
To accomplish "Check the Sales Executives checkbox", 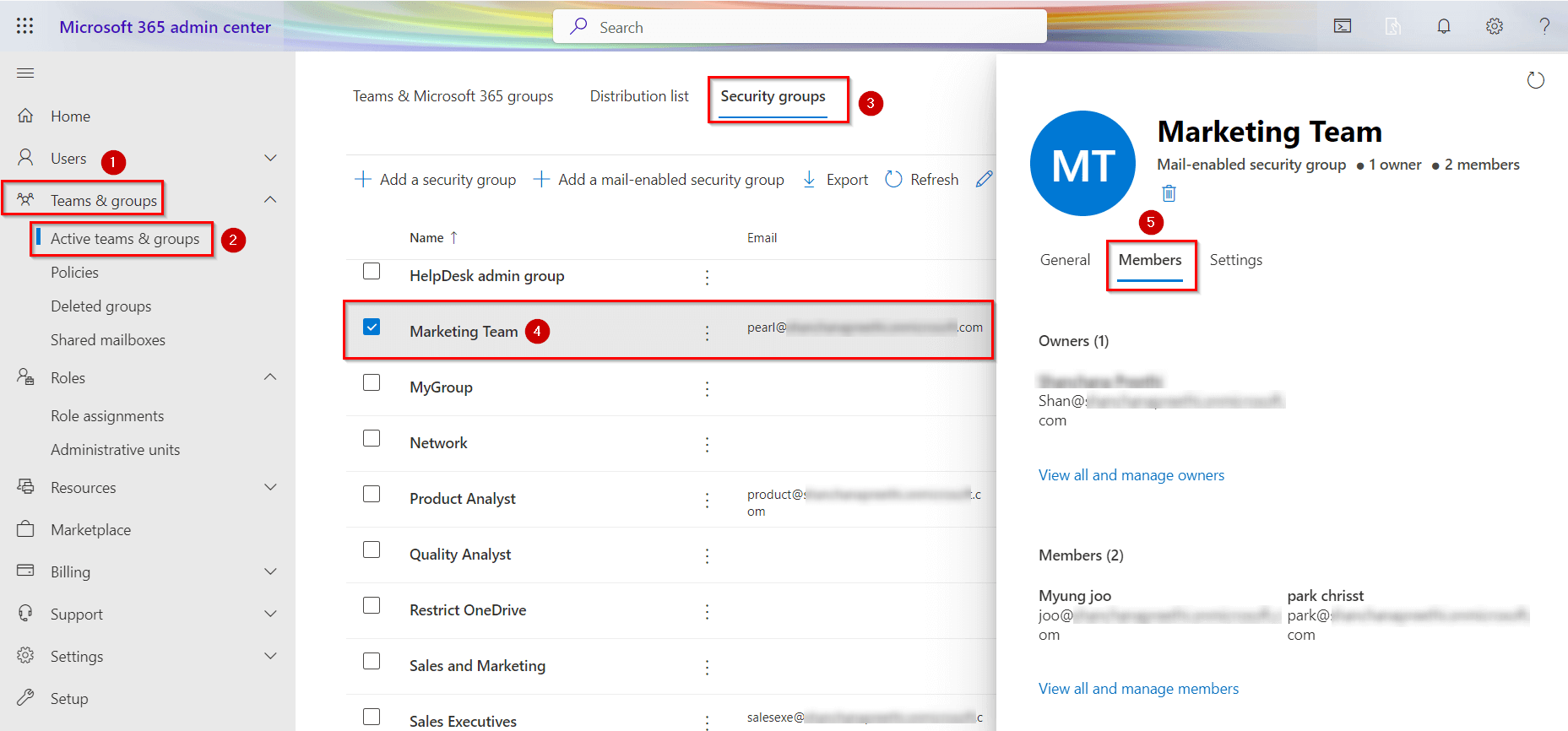I will 372,717.
